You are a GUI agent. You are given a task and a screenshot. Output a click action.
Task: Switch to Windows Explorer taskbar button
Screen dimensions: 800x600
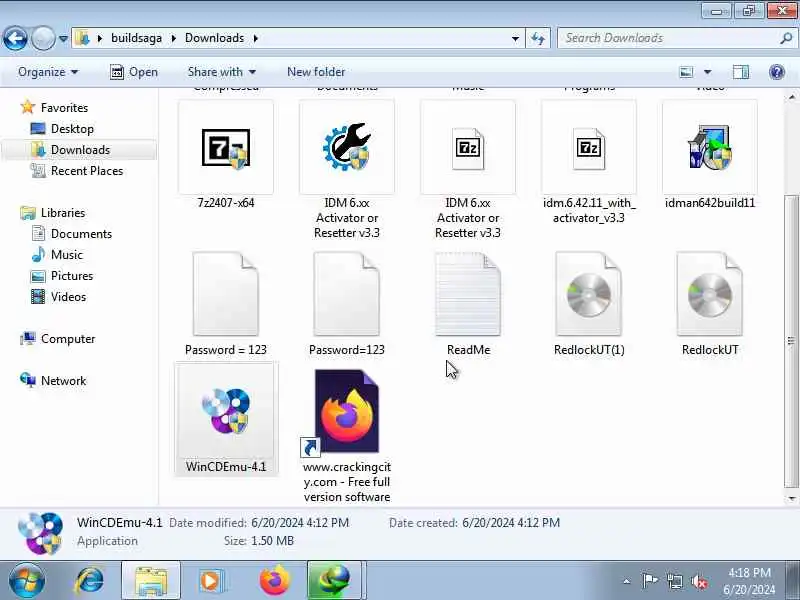click(x=151, y=581)
